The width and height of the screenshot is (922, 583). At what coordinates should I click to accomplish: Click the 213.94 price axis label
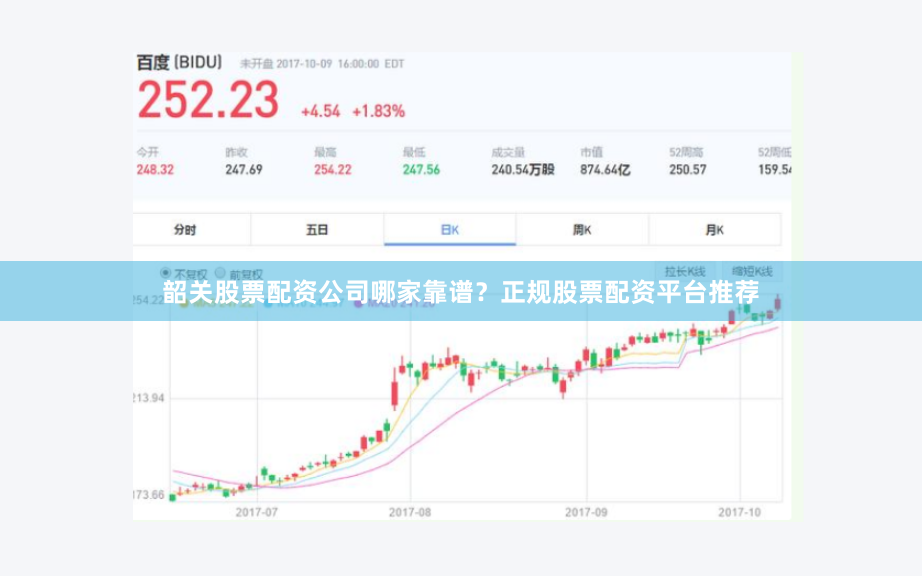coord(149,398)
